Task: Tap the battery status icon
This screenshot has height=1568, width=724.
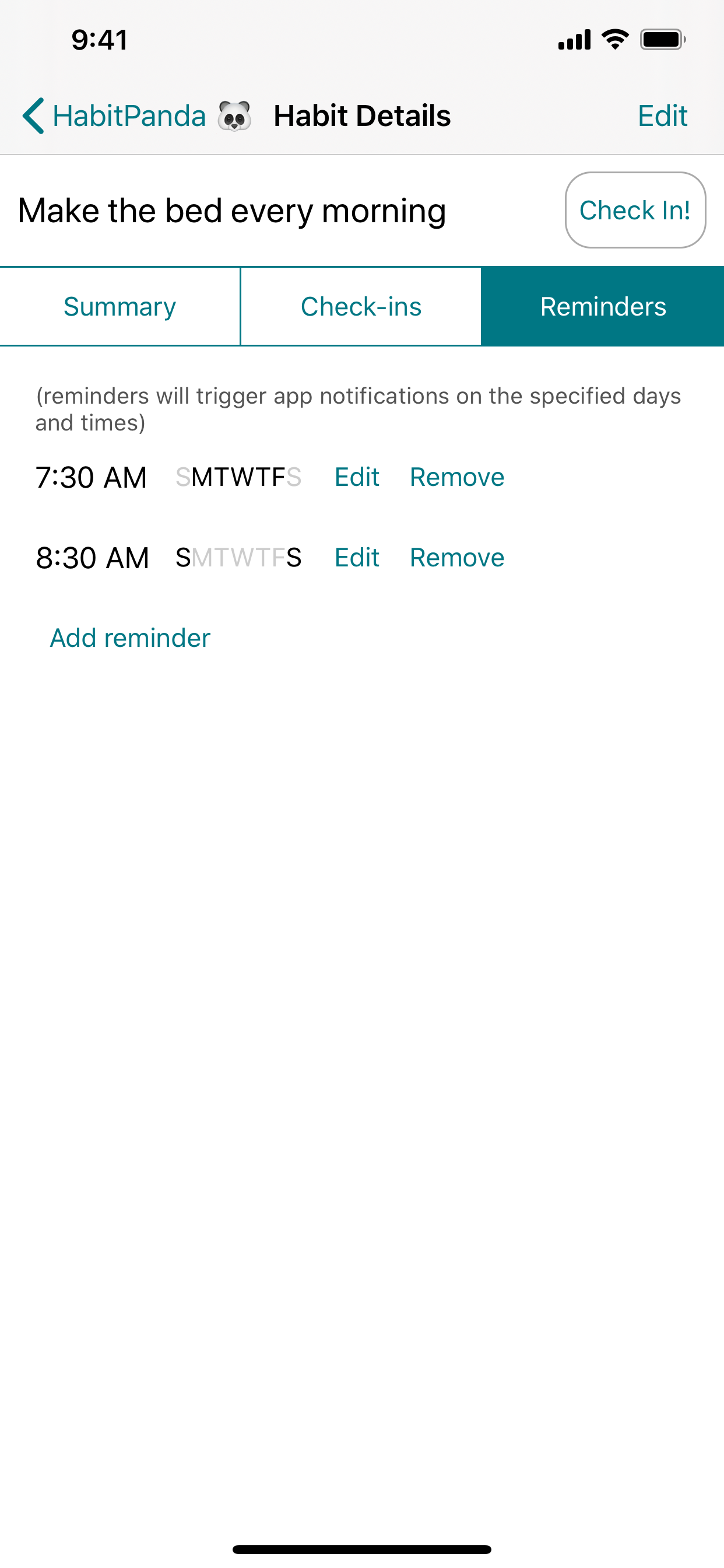Action: pos(662,40)
